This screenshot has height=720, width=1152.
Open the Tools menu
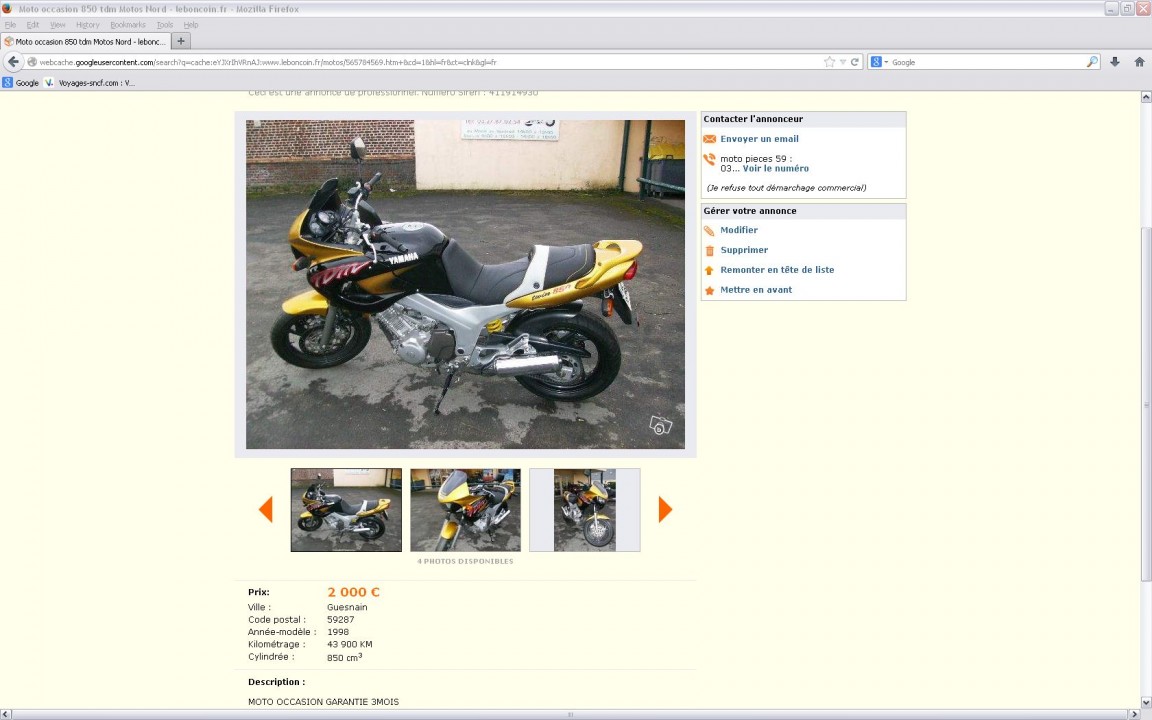[164, 25]
